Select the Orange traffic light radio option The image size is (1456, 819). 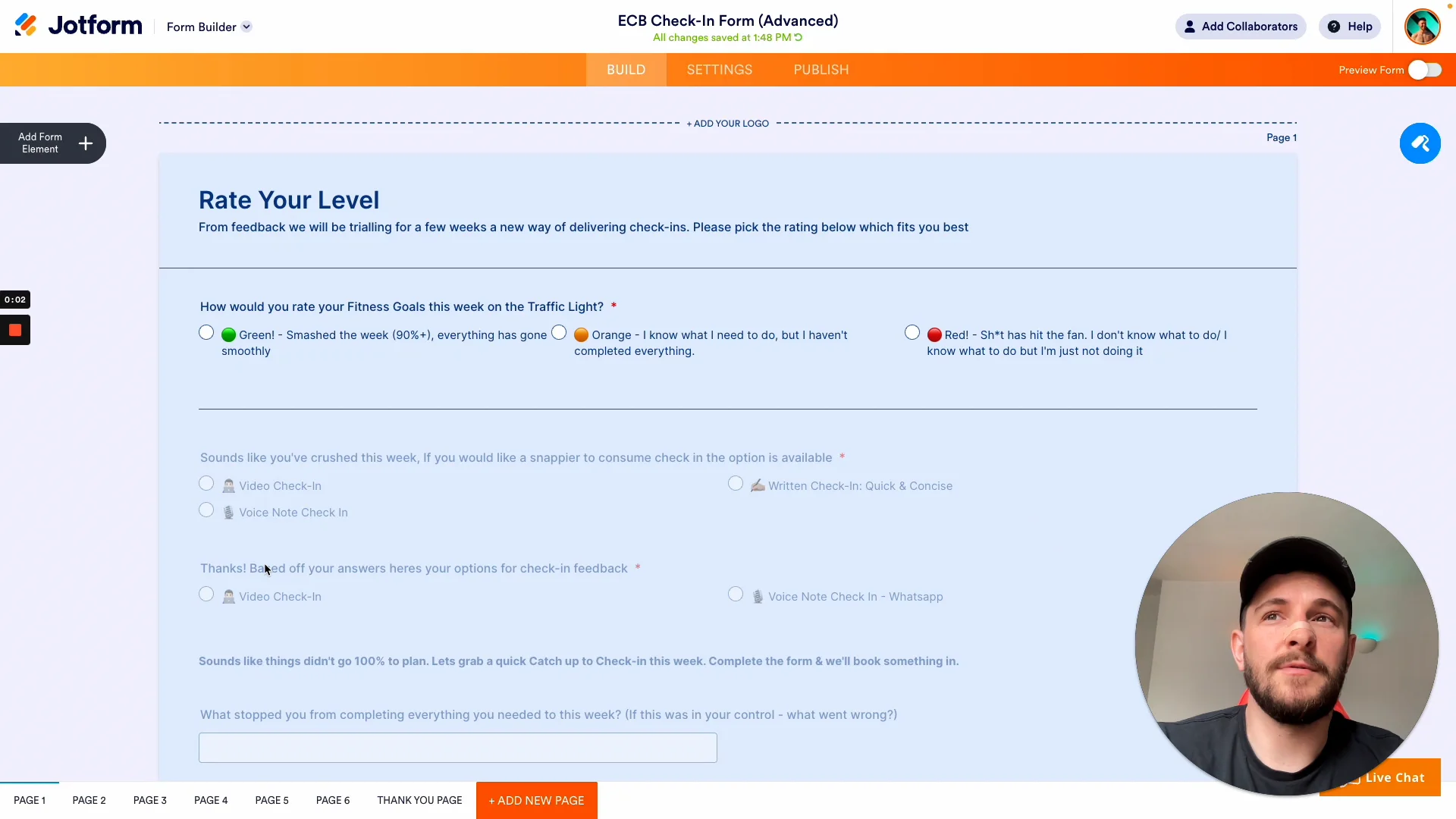pyautogui.click(x=559, y=333)
